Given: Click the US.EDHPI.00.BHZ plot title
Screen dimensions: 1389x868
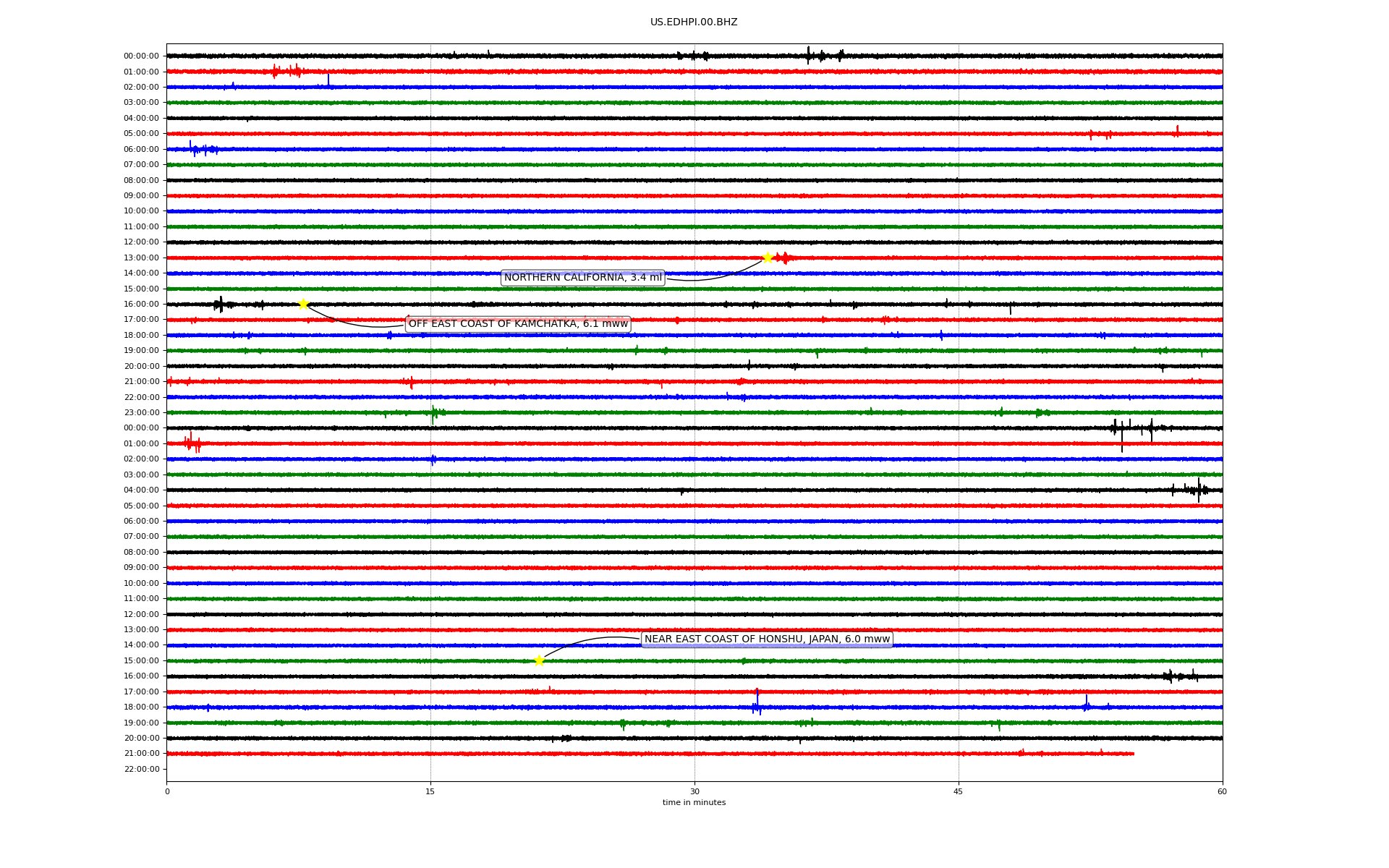Looking at the screenshot, I should (x=694, y=22).
